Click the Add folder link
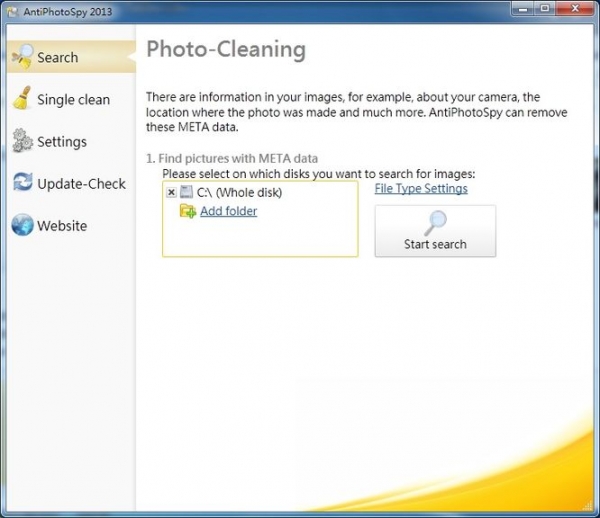The image size is (600, 518). pos(228,211)
